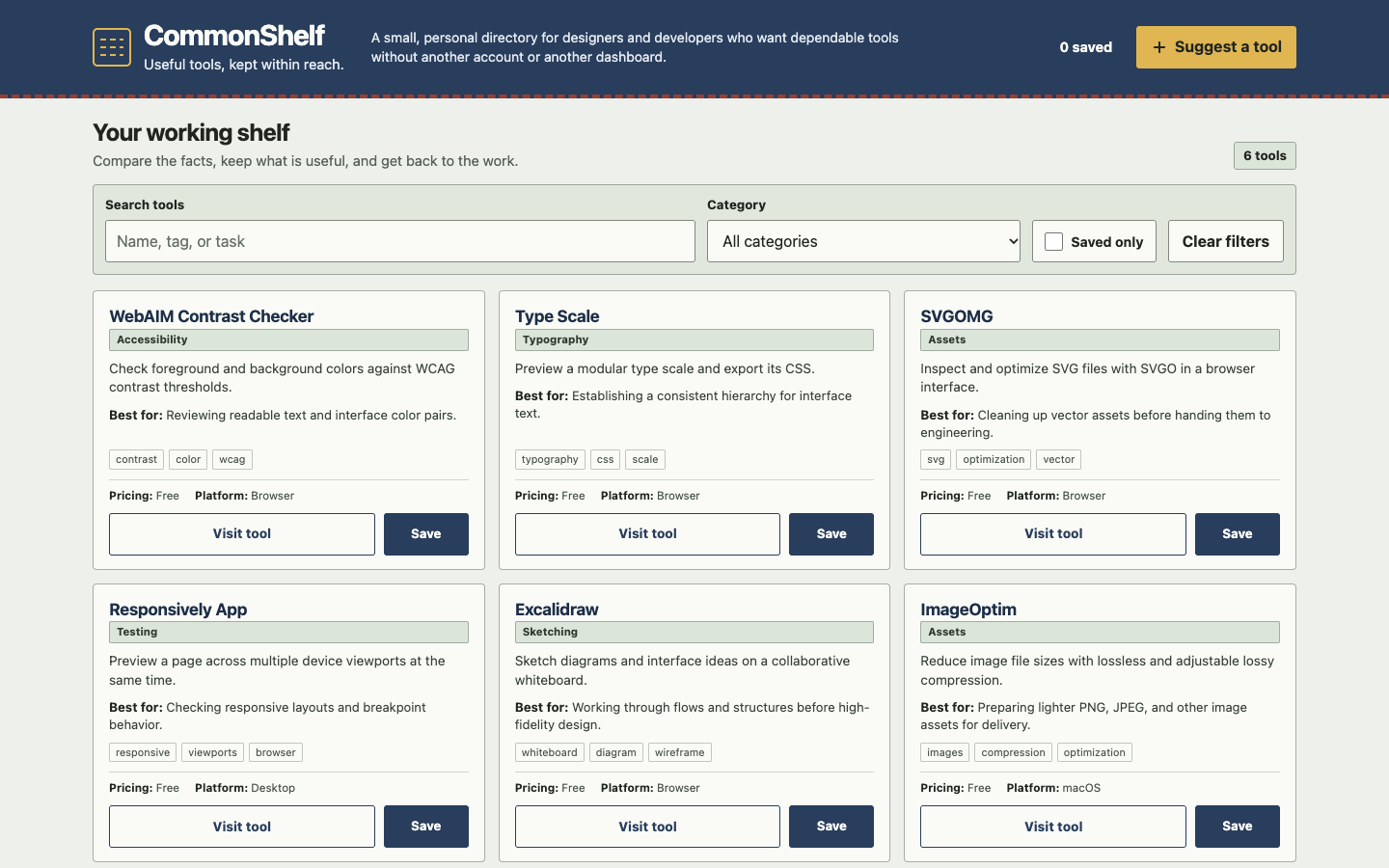Click the CommonShelf grid logo icon

coord(112,47)
